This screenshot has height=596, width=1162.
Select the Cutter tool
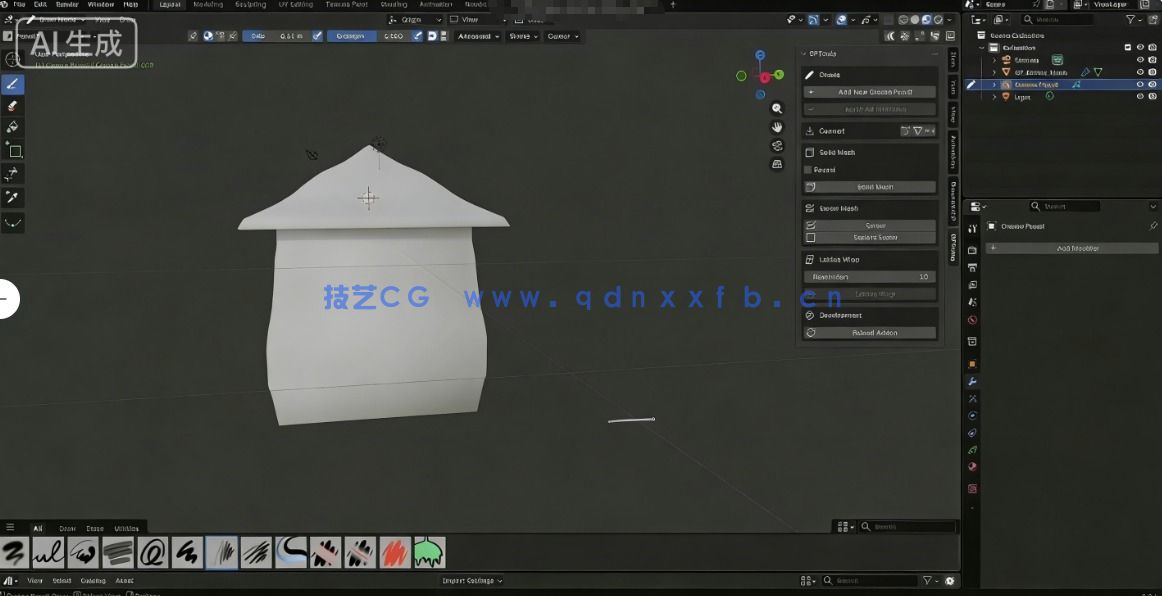click(13, 171)
